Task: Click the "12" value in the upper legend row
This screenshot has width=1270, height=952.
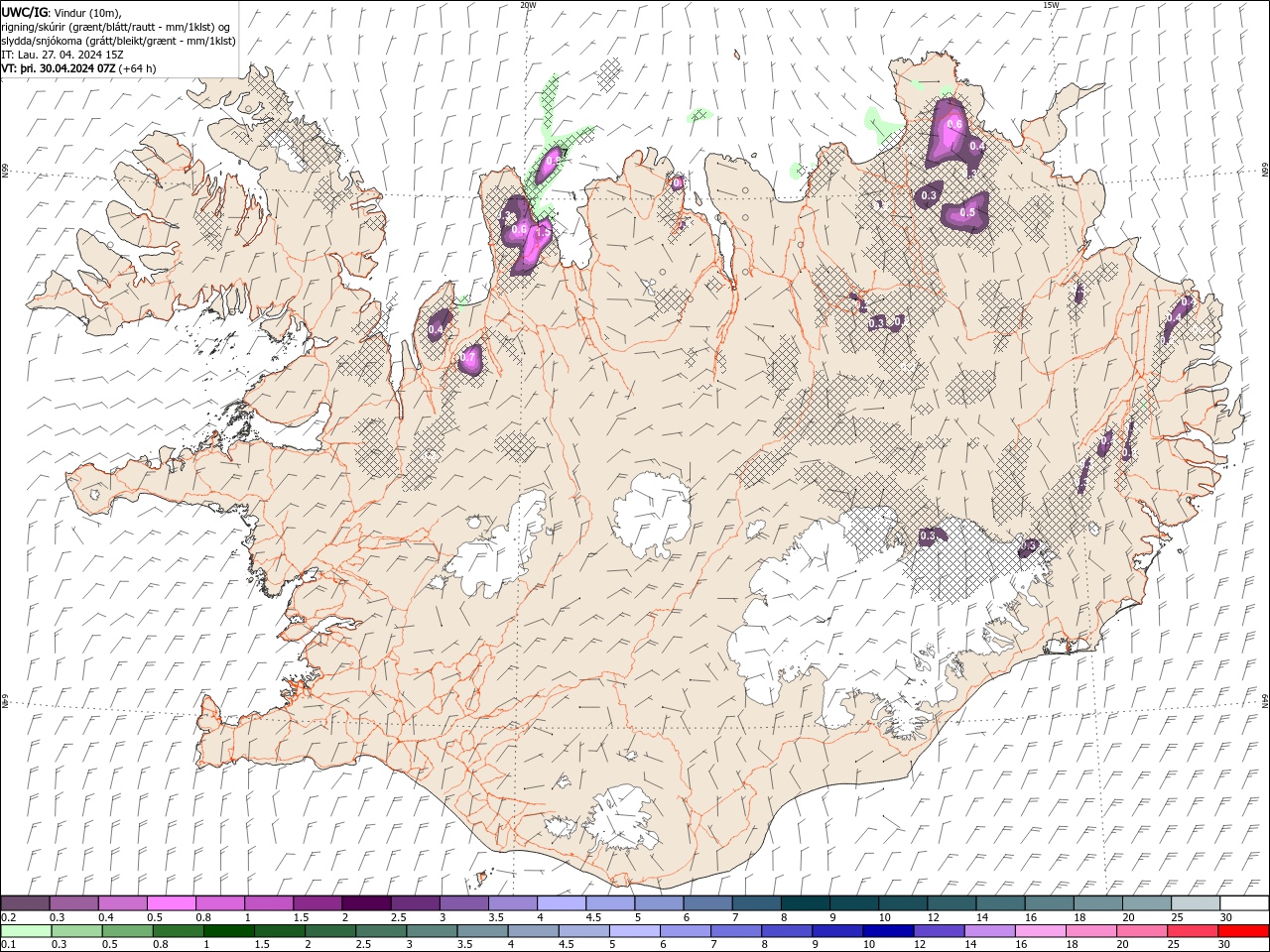Action: tap(933, 917)
